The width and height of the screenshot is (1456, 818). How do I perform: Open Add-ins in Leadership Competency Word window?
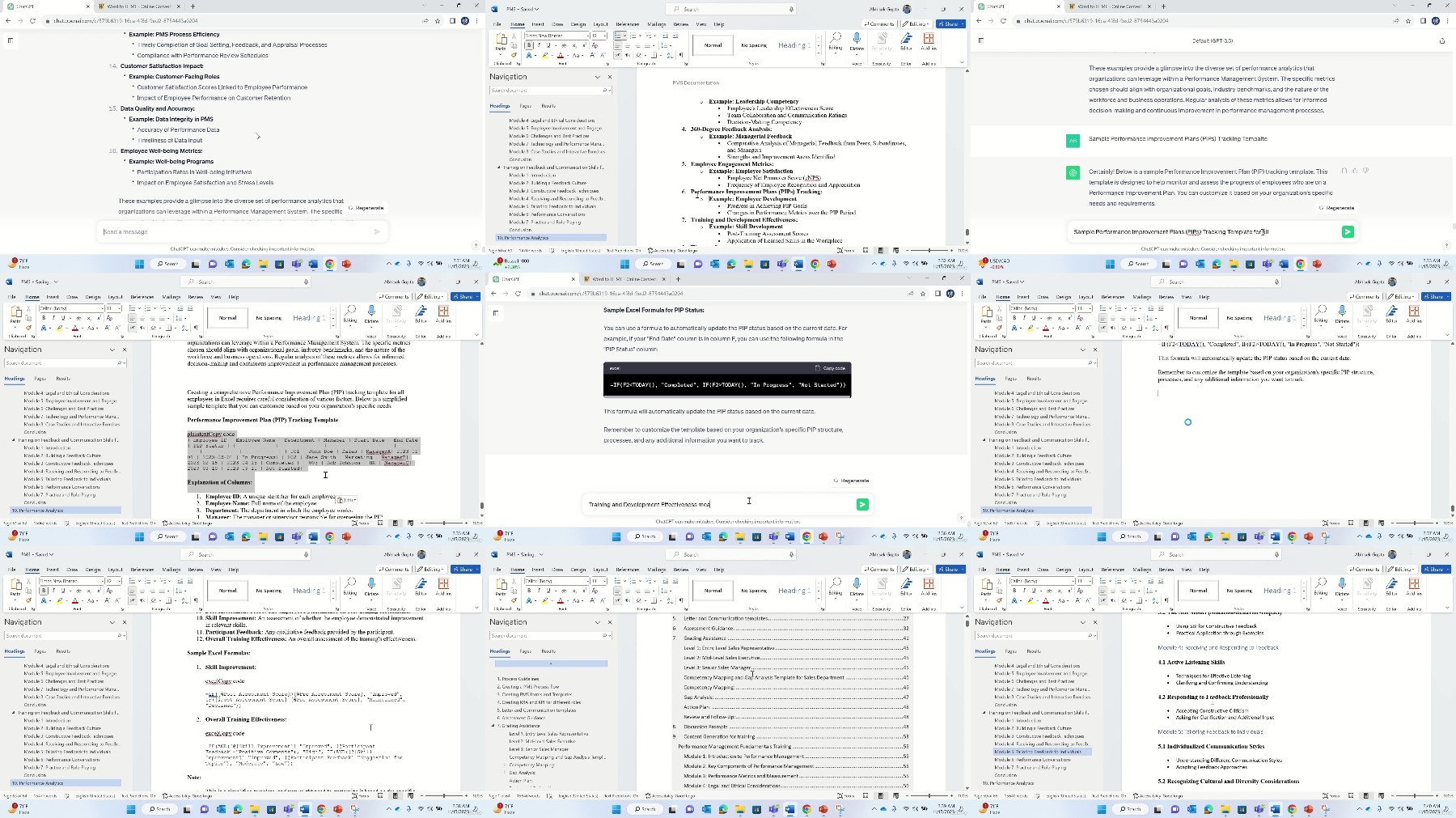point(929,42)
